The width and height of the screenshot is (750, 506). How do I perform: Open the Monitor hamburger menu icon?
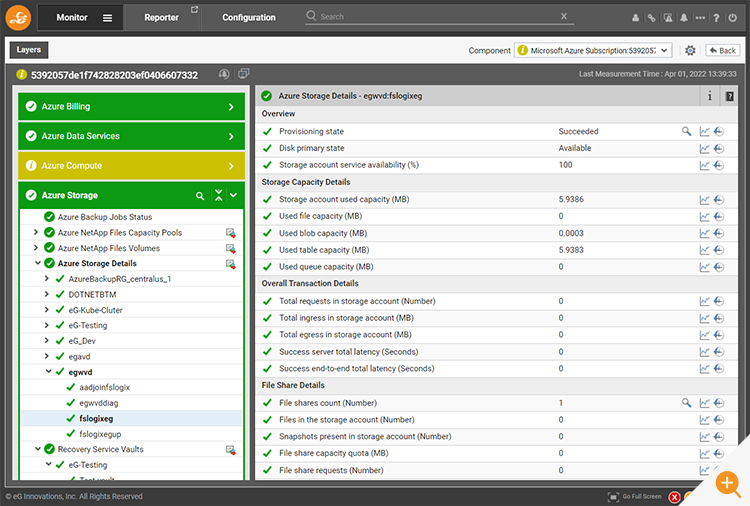pyautogui.click(x=108, y=18)
